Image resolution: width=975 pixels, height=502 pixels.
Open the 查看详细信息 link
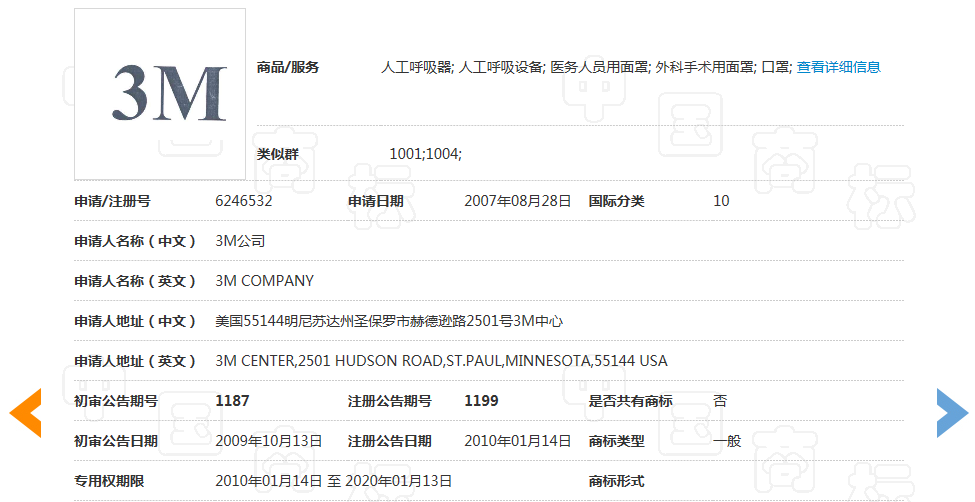(x=838, y=67)
